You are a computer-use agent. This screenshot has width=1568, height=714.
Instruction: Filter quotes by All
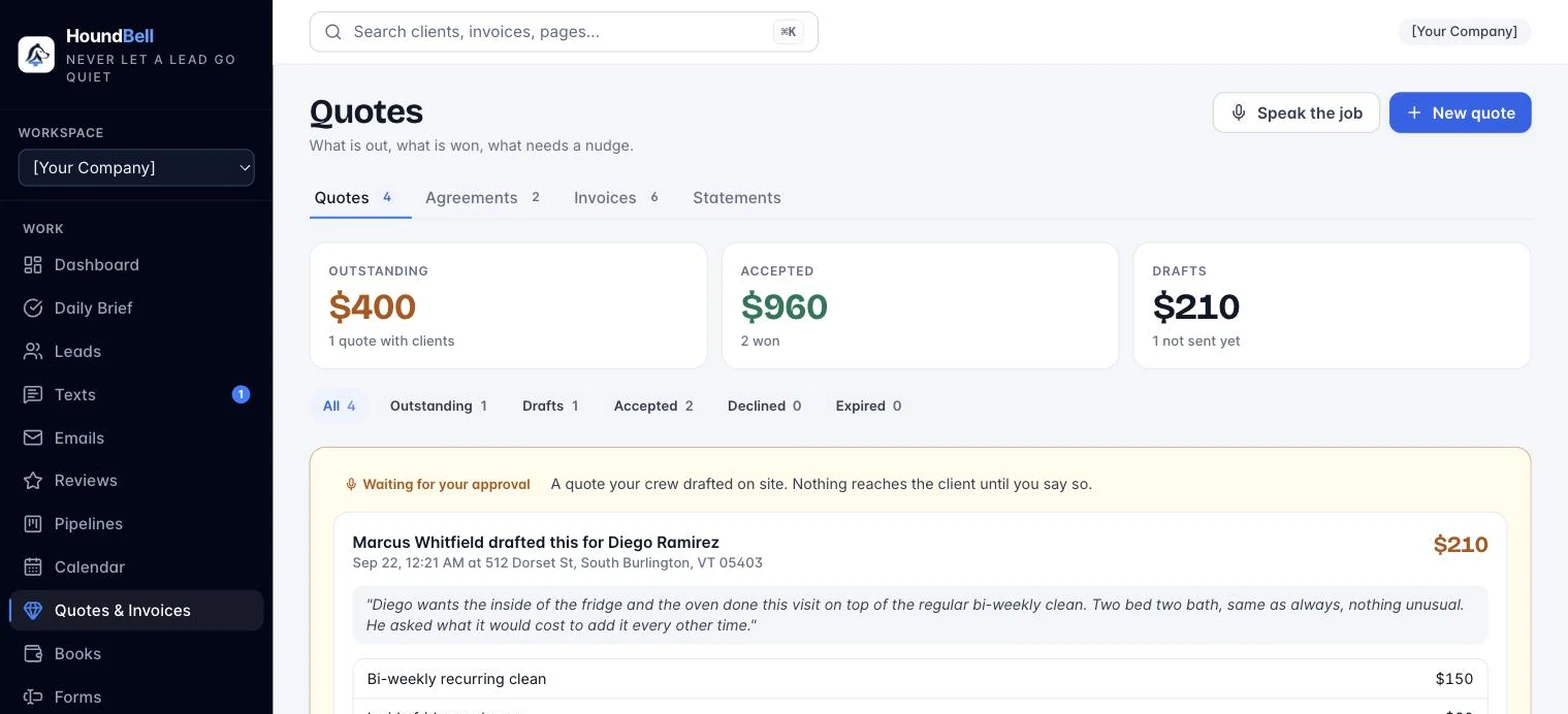click(339, 406)
